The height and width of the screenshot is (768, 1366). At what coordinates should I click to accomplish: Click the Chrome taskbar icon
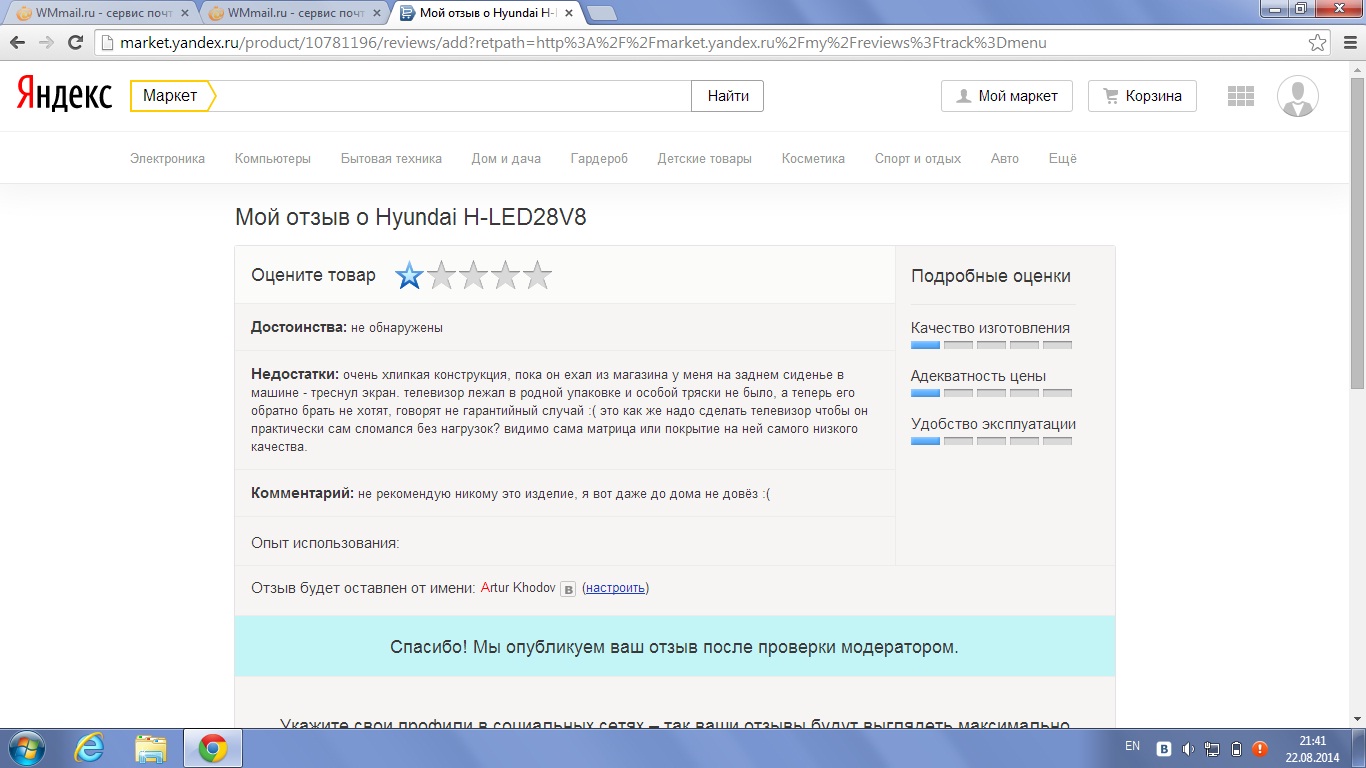pos(211,748)
